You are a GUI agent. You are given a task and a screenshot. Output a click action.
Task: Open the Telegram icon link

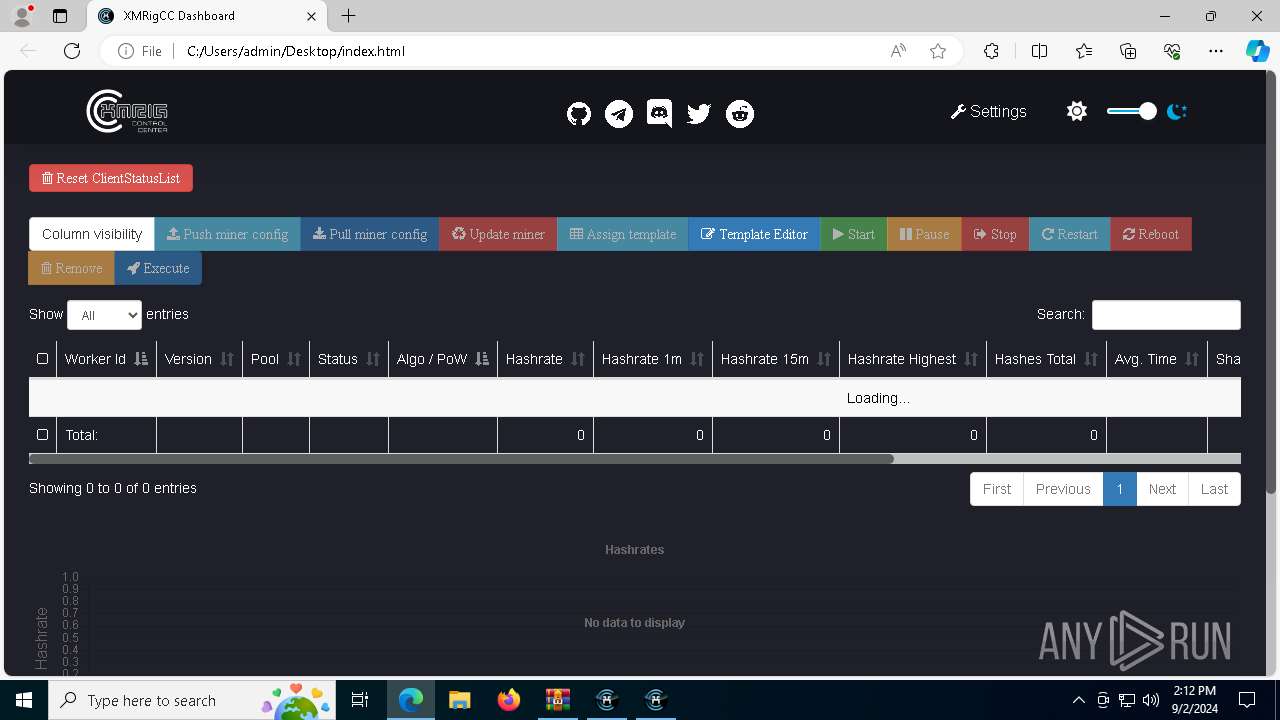pyautogui.click(x=619, y=114)
